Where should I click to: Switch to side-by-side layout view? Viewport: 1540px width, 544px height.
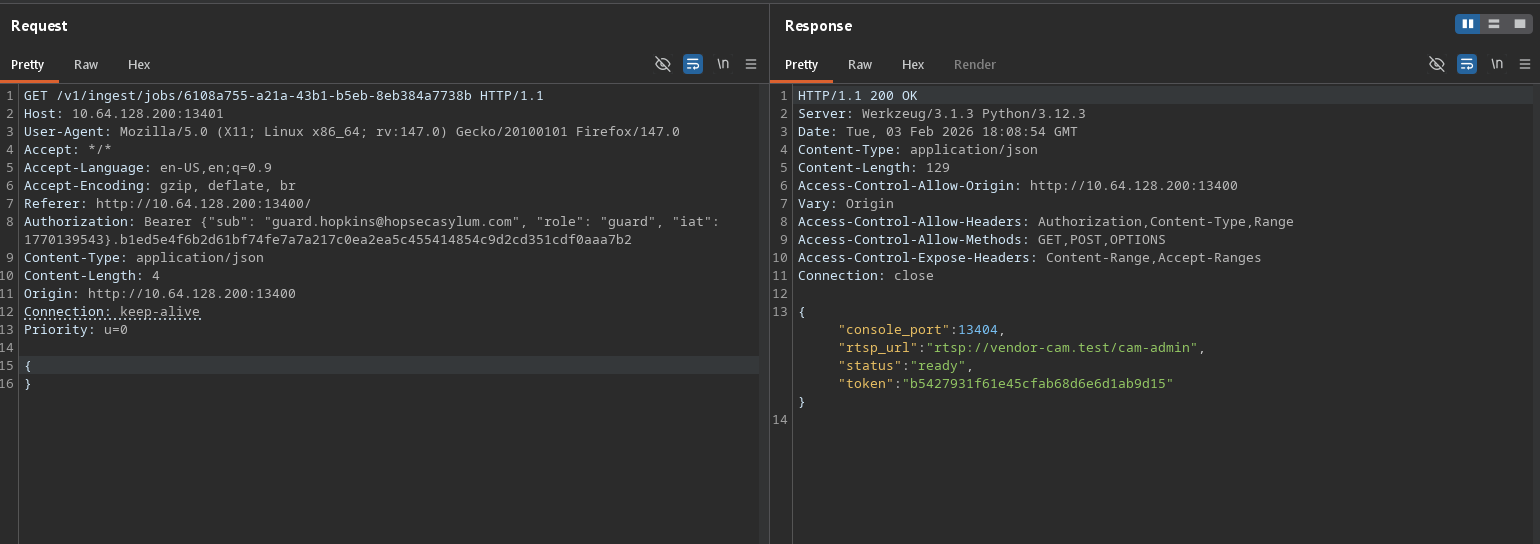point(1467,24)
